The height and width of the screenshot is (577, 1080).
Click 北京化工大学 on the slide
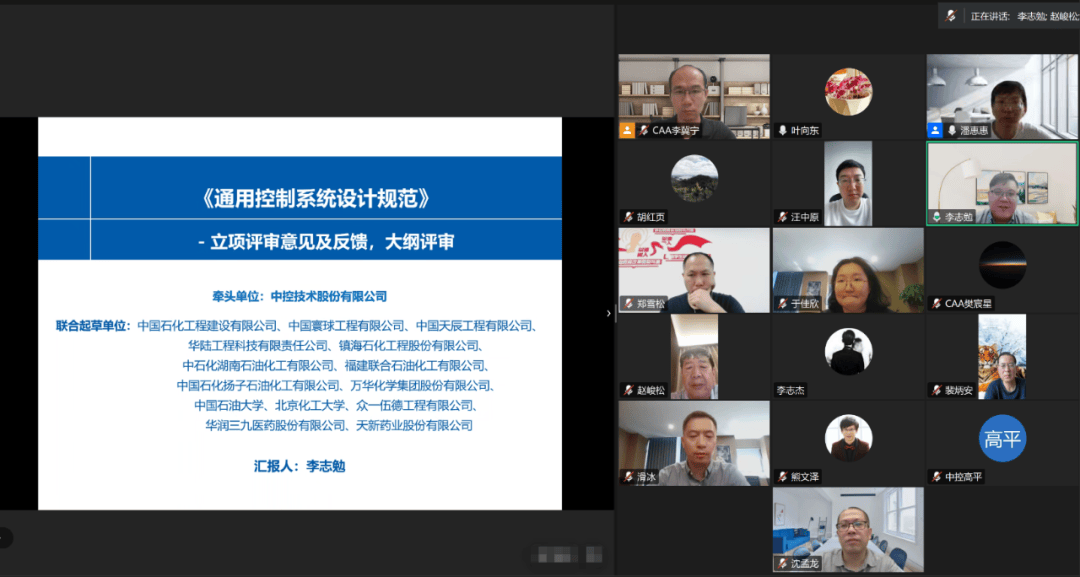coord(310,405)
